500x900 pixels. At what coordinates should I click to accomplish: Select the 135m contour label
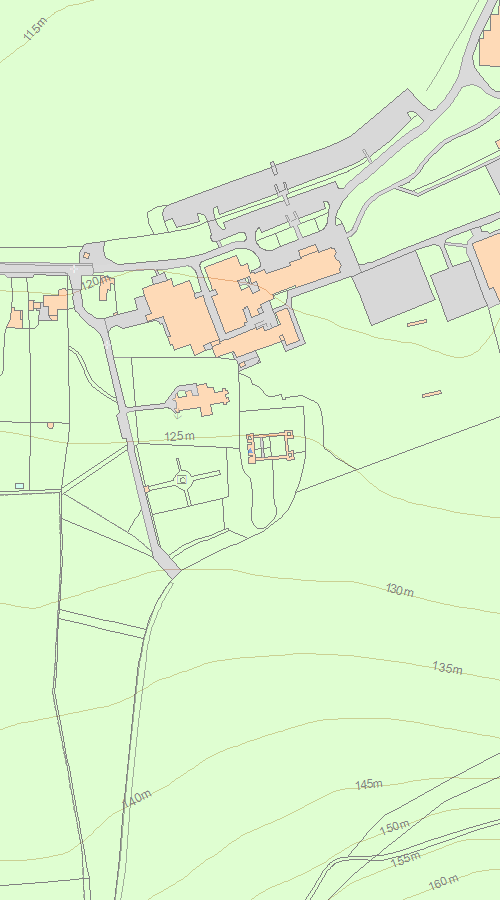[x=447, y=668]
